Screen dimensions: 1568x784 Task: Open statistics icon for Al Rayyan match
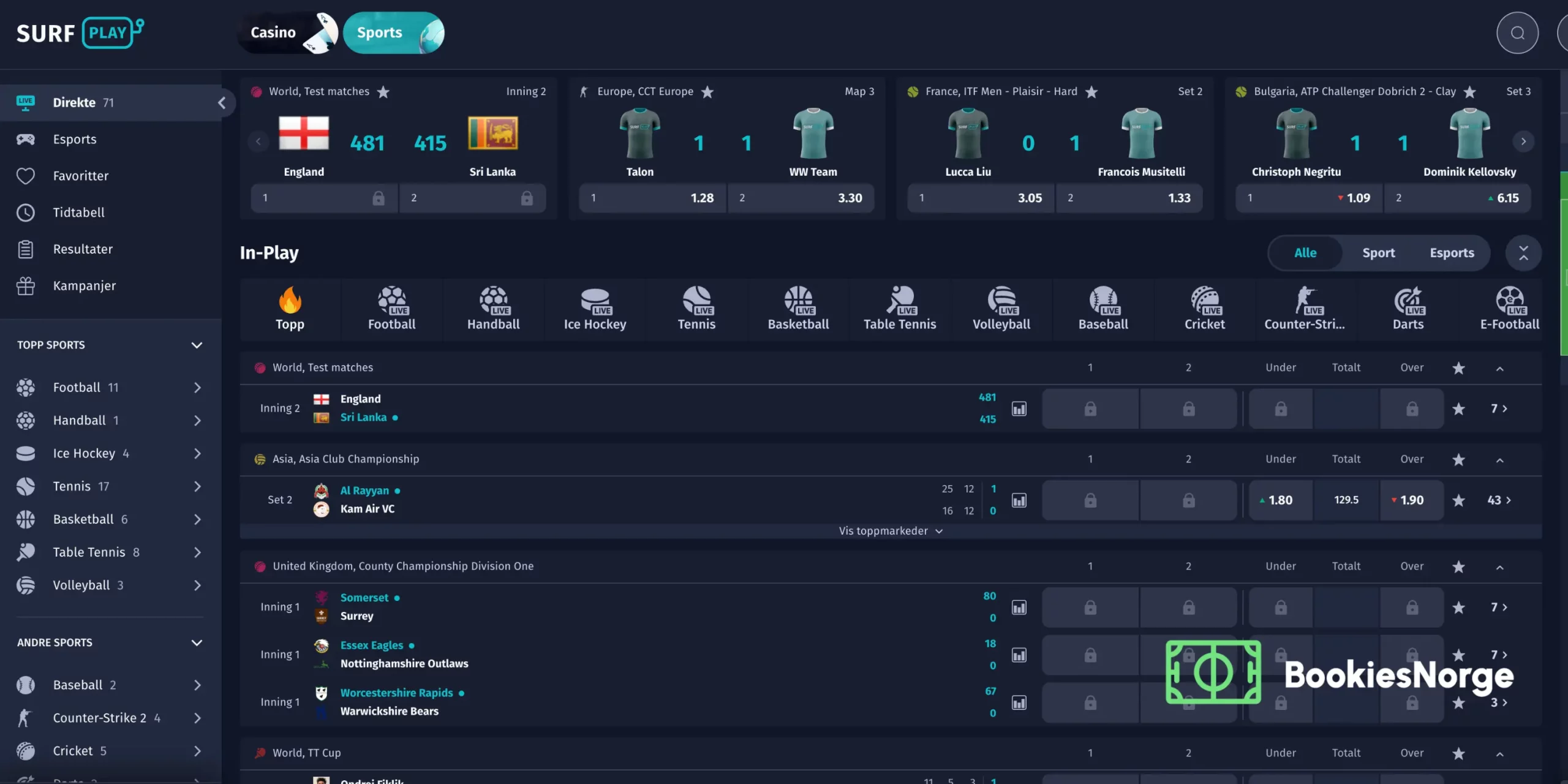pos(1019,500)
